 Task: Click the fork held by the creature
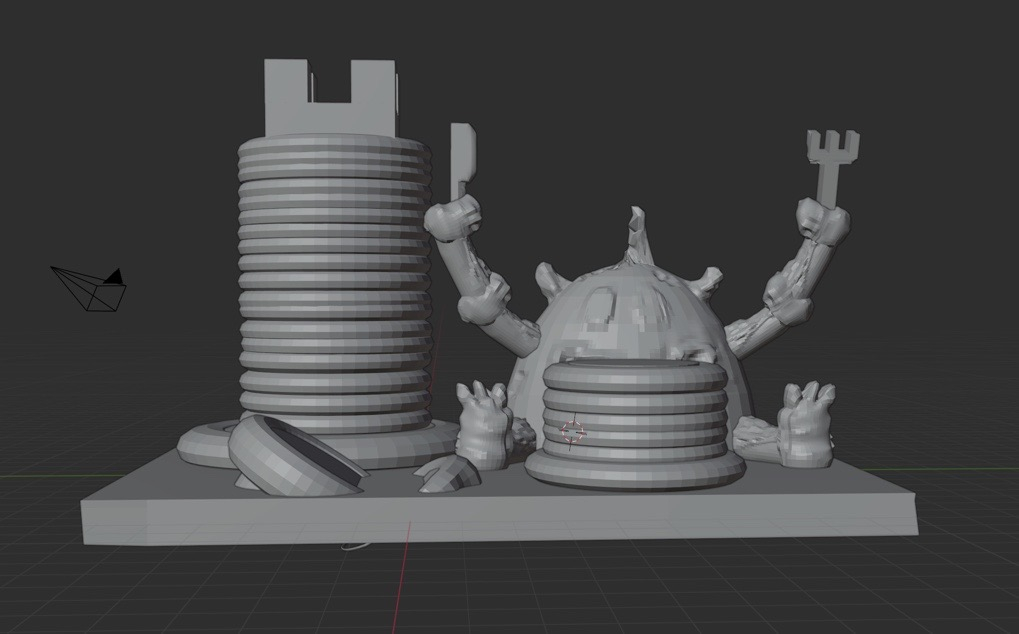pyautogui.click(x=832, y=165)
